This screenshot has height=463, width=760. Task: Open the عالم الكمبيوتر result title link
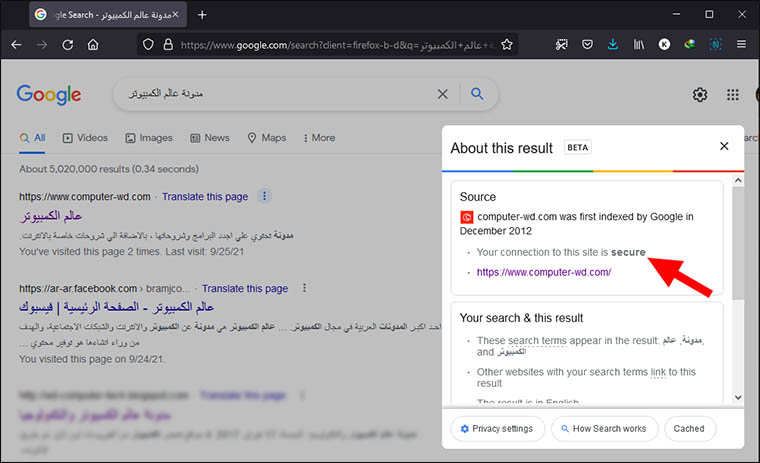(51, 216)
